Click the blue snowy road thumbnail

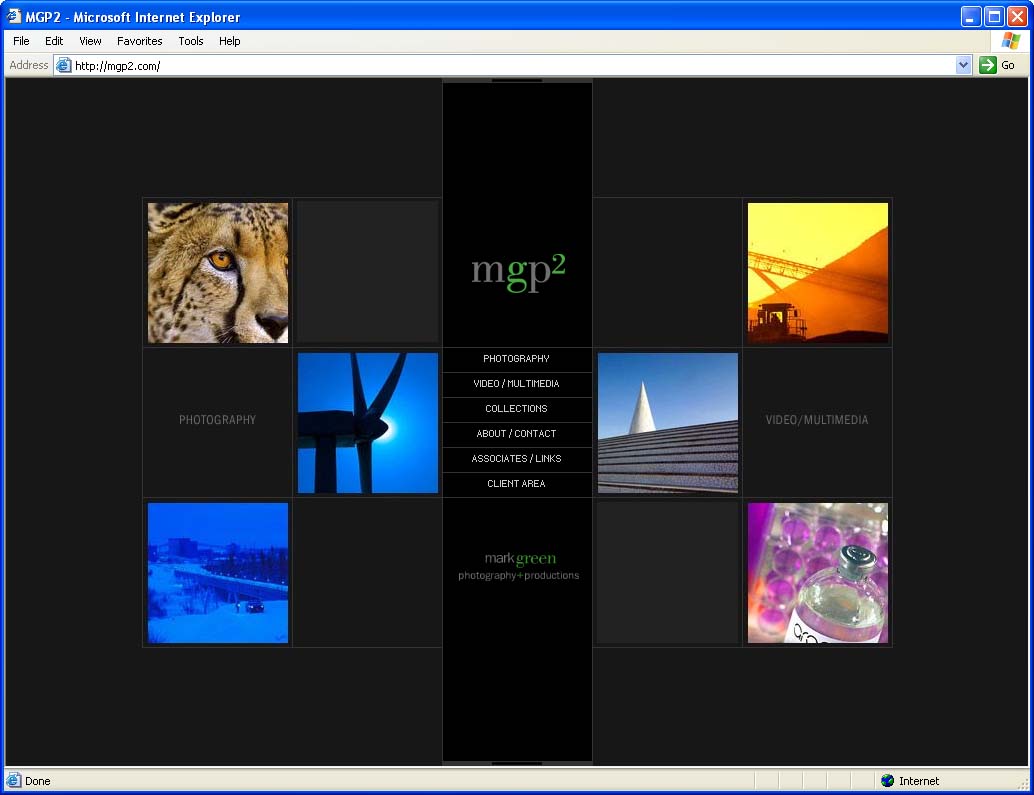(218, 573)
